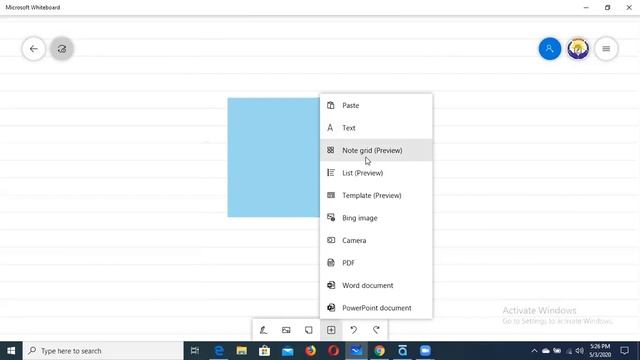Screen dimensions: 640x360
Task: Open the user profile avatar
Action: (x=578, y=49)
